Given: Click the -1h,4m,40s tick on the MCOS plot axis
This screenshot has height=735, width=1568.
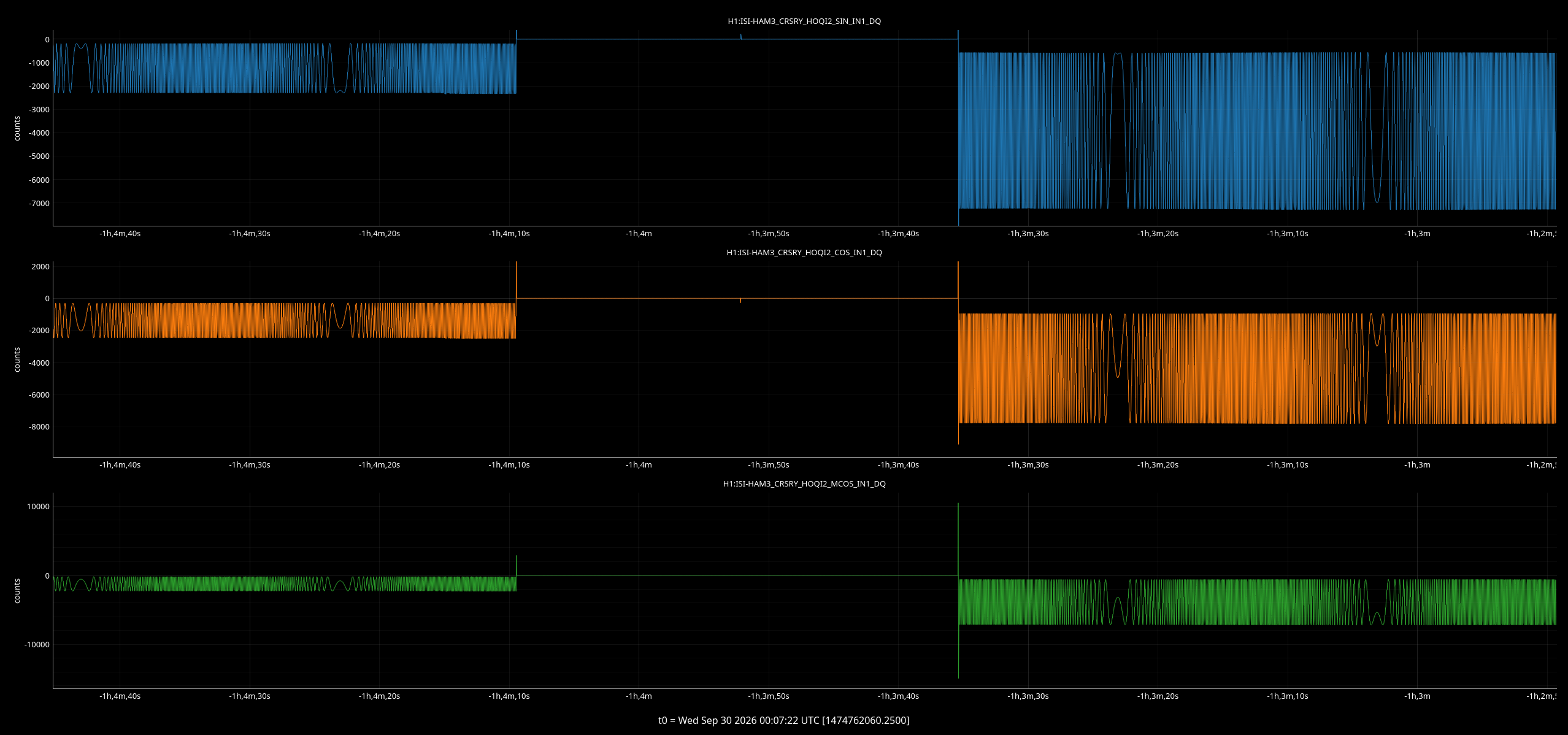Looking at the screenshot, I should [x=120, y=696].
